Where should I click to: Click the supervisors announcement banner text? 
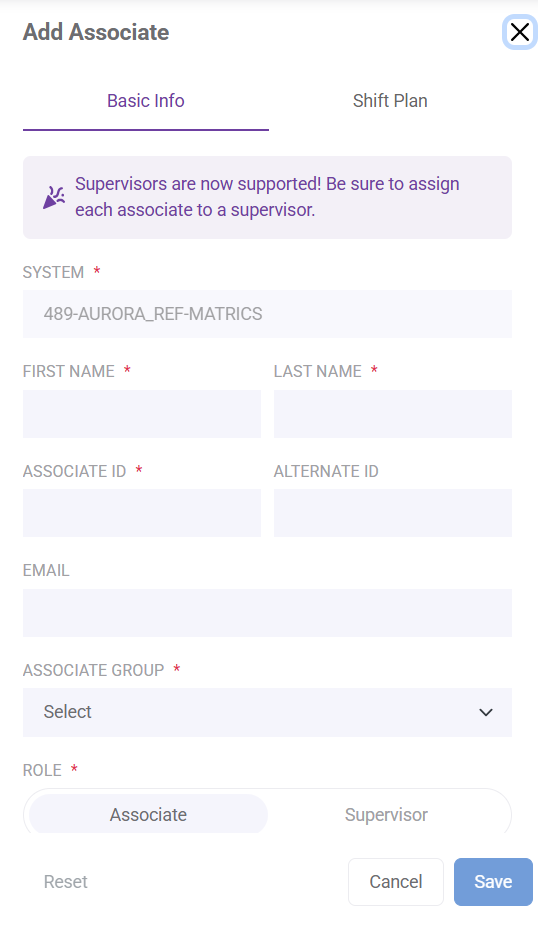pyautogui.click(x=267, y=197)
